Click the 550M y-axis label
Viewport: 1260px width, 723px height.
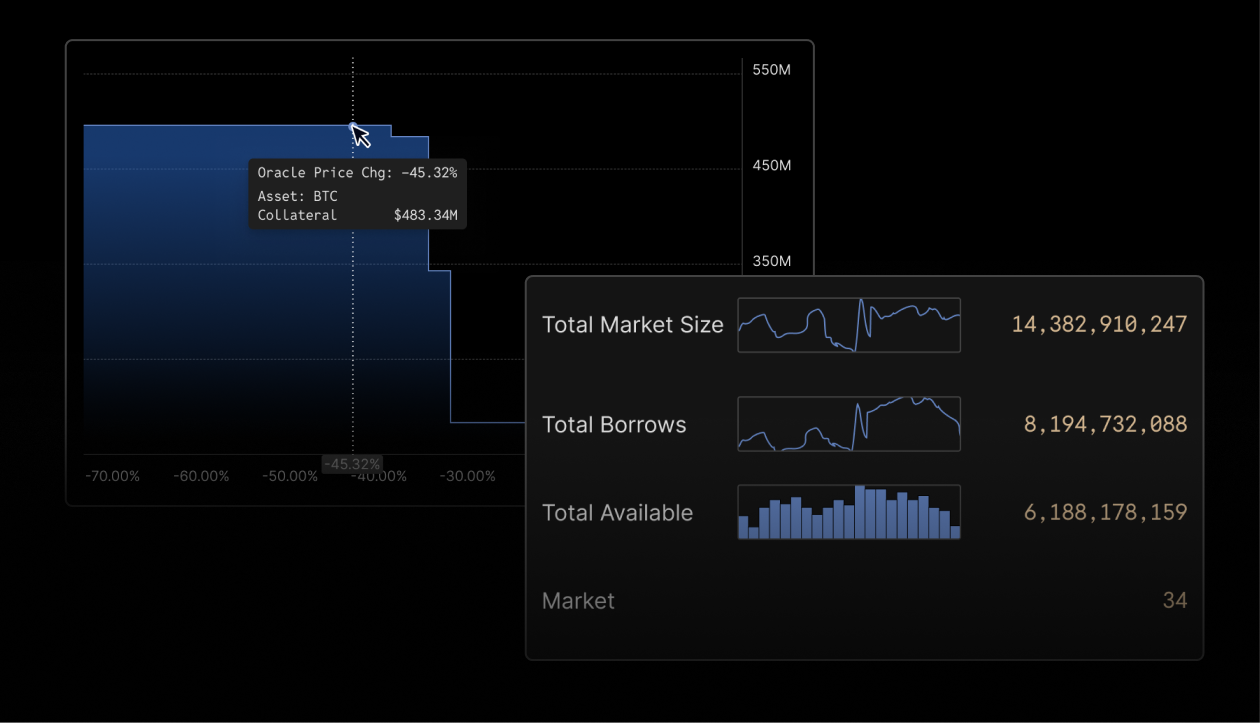click(771, 71)
